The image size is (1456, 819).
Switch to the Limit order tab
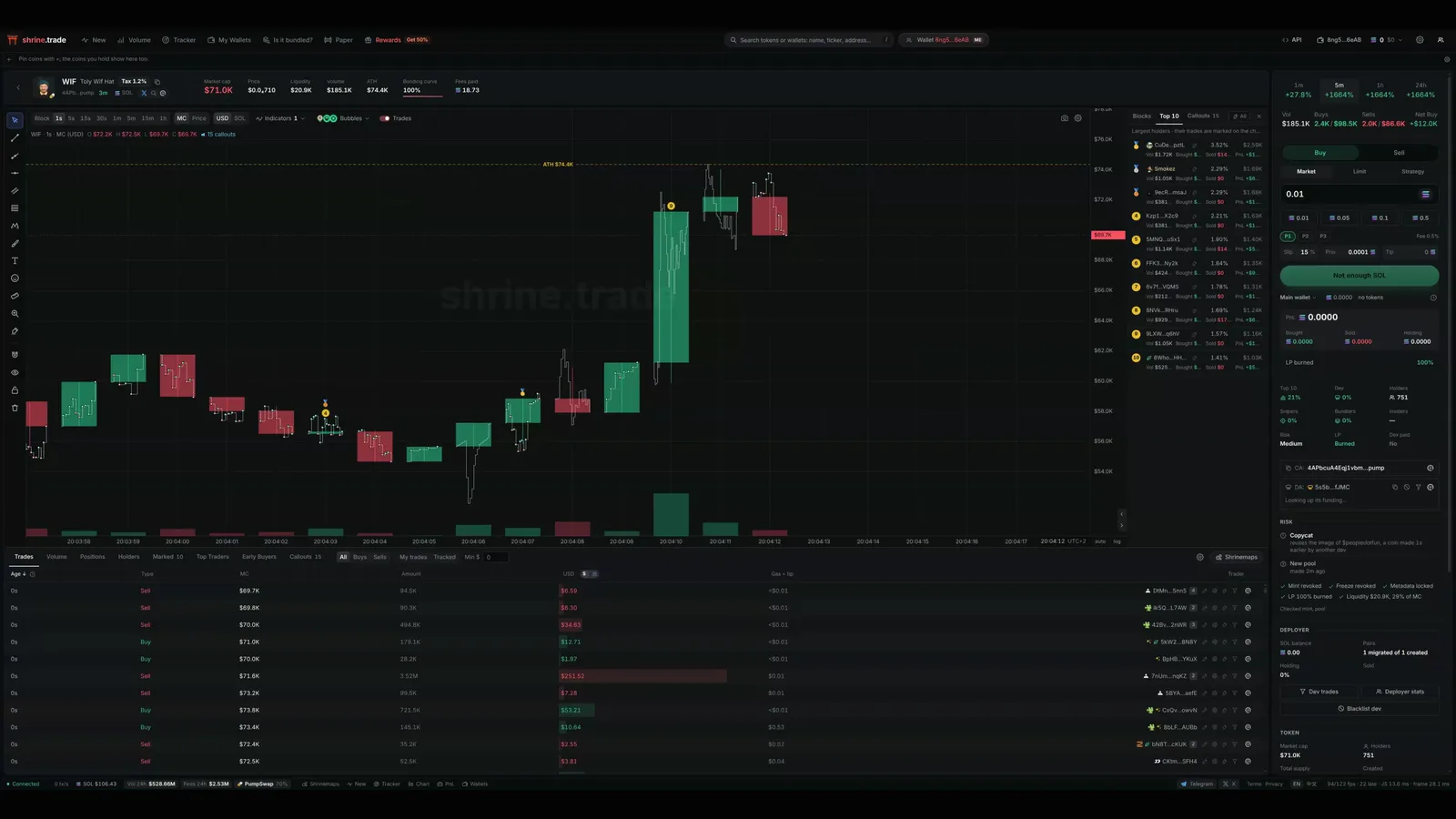1360,171
